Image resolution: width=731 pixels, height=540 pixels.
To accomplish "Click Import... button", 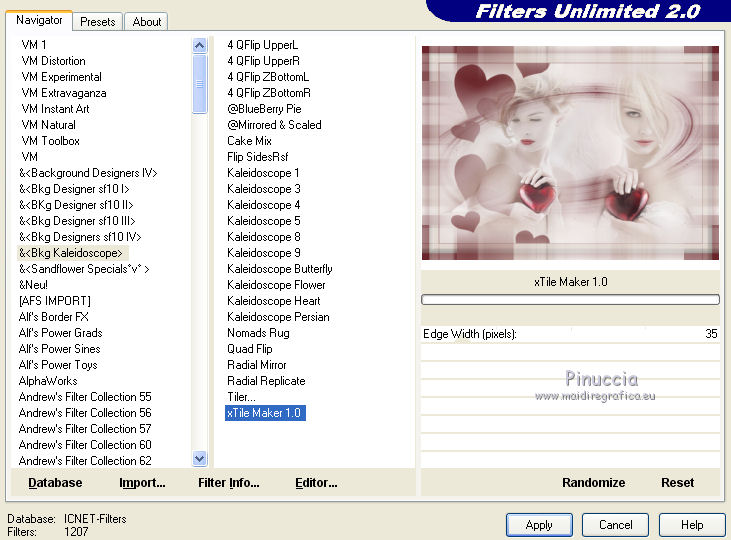I will (142, 483).
